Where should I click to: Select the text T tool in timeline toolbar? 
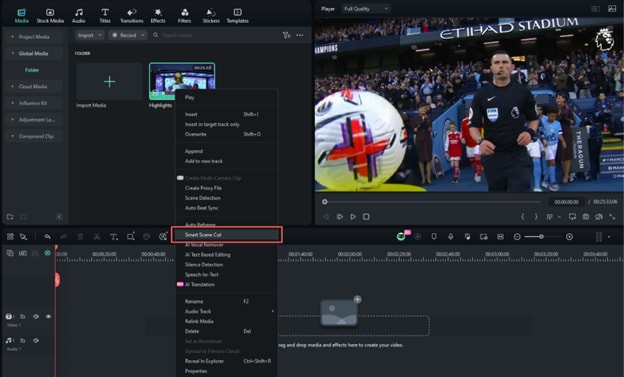tap(114, 237)
